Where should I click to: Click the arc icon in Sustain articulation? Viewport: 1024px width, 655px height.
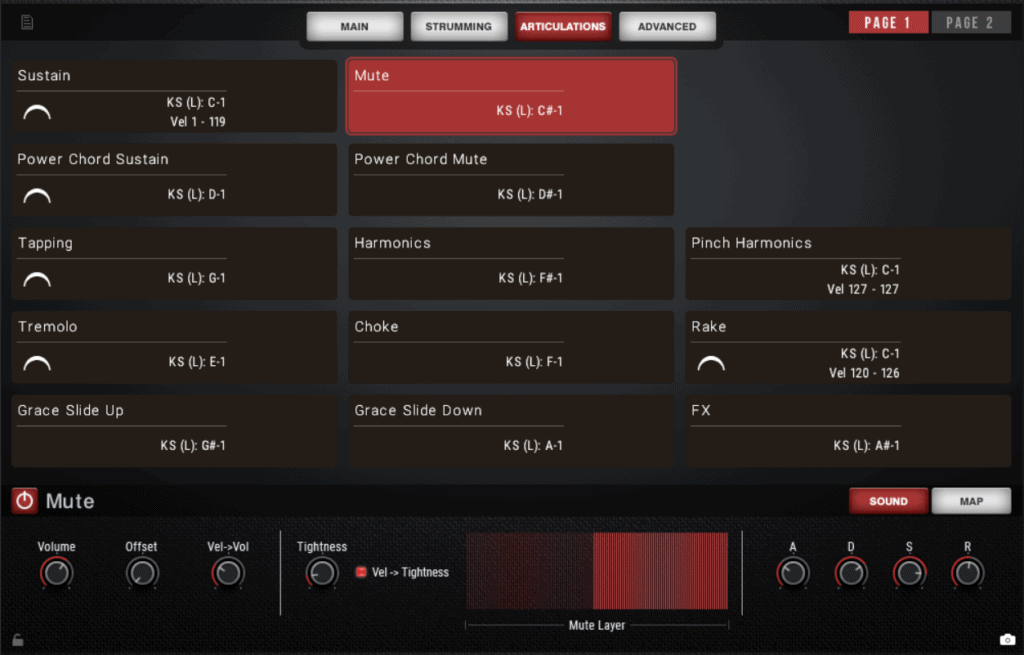click(x=37, y=113)
